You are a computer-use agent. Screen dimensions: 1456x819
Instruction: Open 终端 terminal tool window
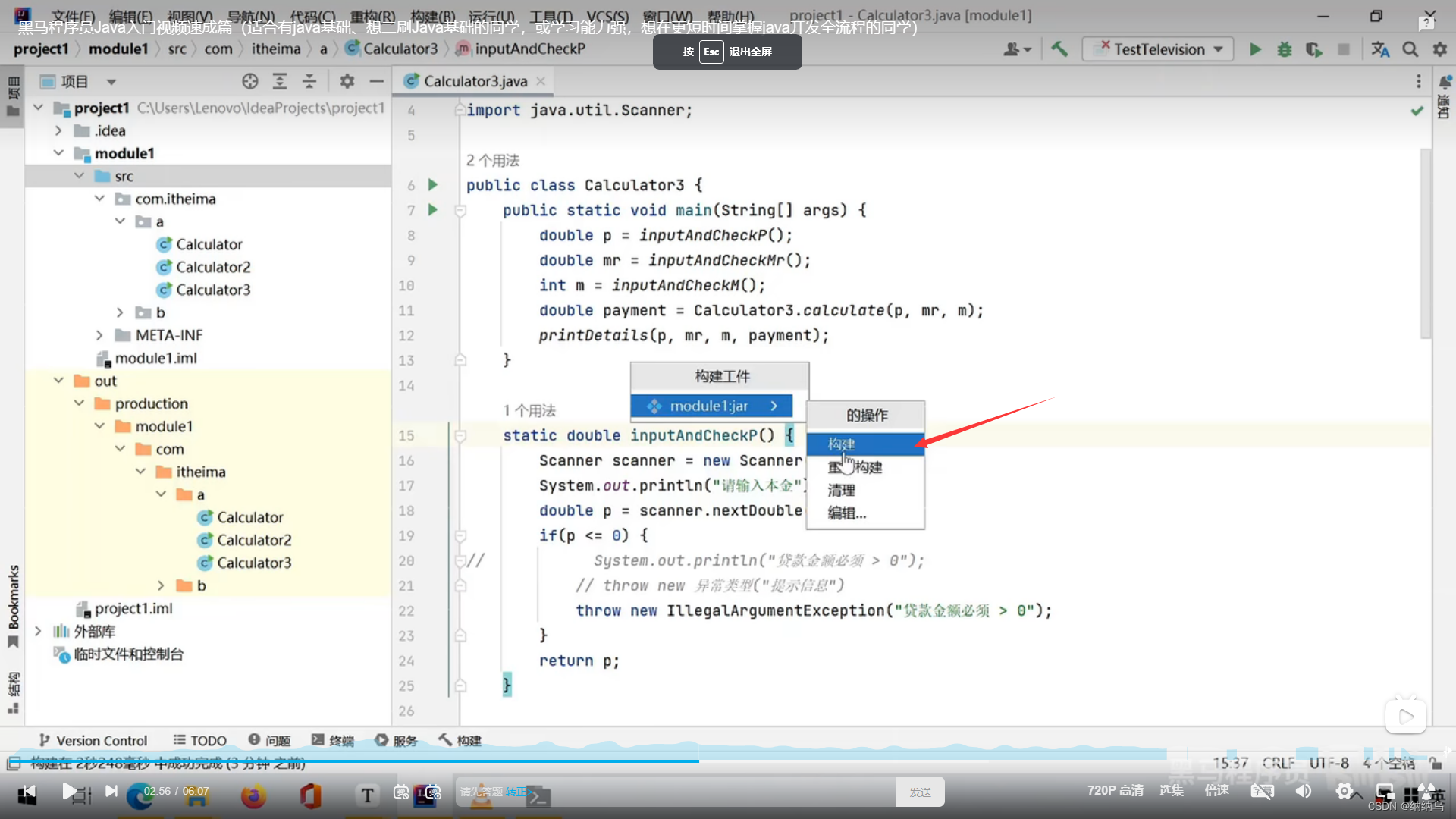(x=333, y=740)
